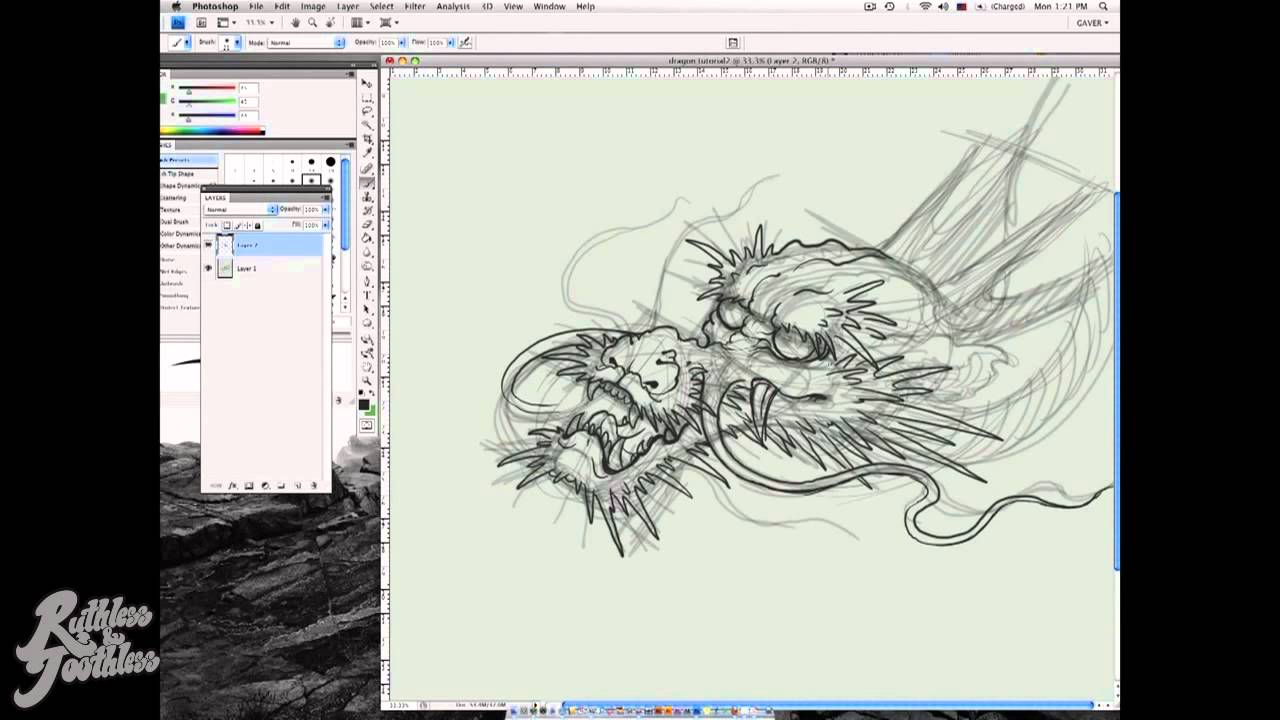Delete layer using the trash icon
The height and width of the screenshot is (720, 1280).
pos(314,486)
